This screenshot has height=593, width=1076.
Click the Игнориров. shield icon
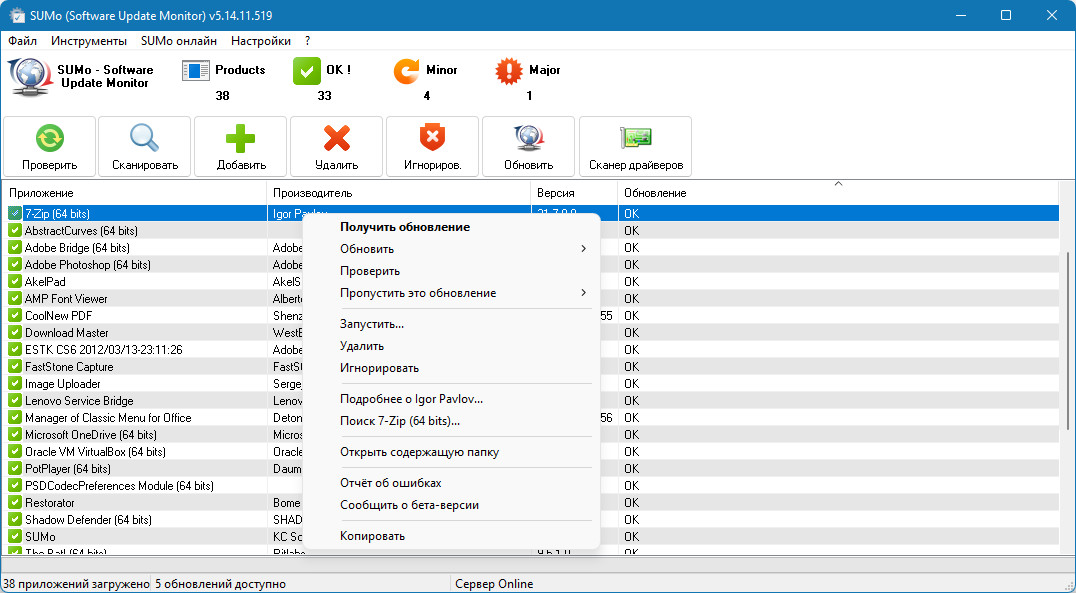pos(432,138)
